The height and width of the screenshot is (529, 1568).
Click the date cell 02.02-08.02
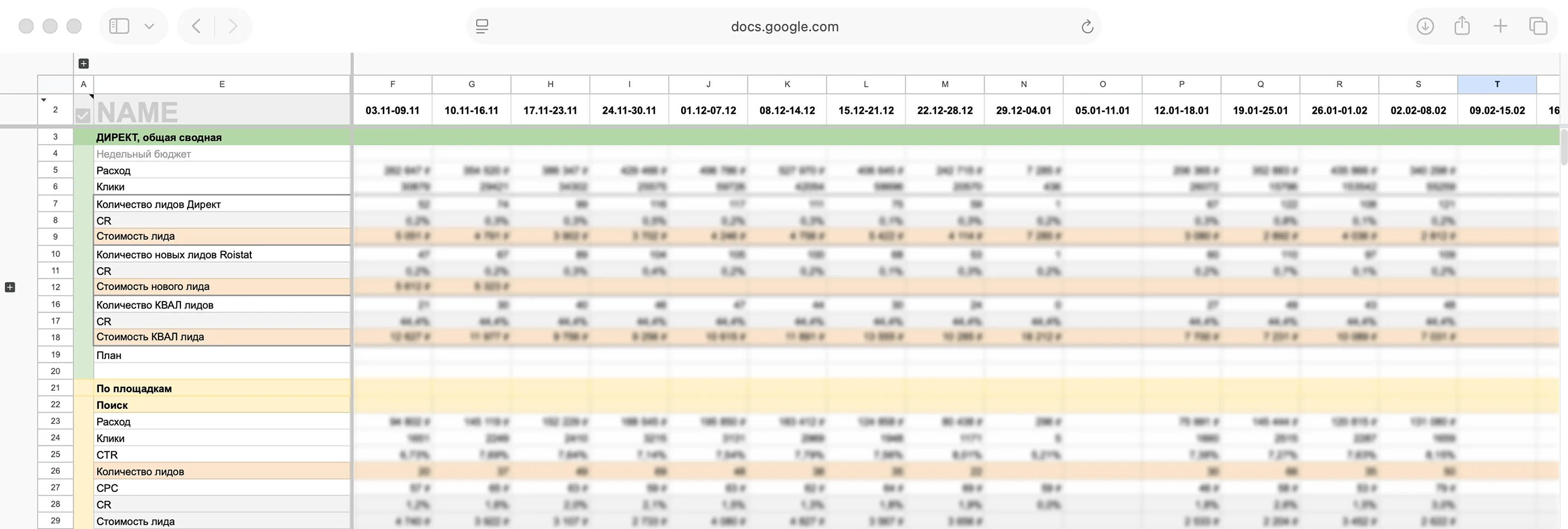coord(1418,110)
